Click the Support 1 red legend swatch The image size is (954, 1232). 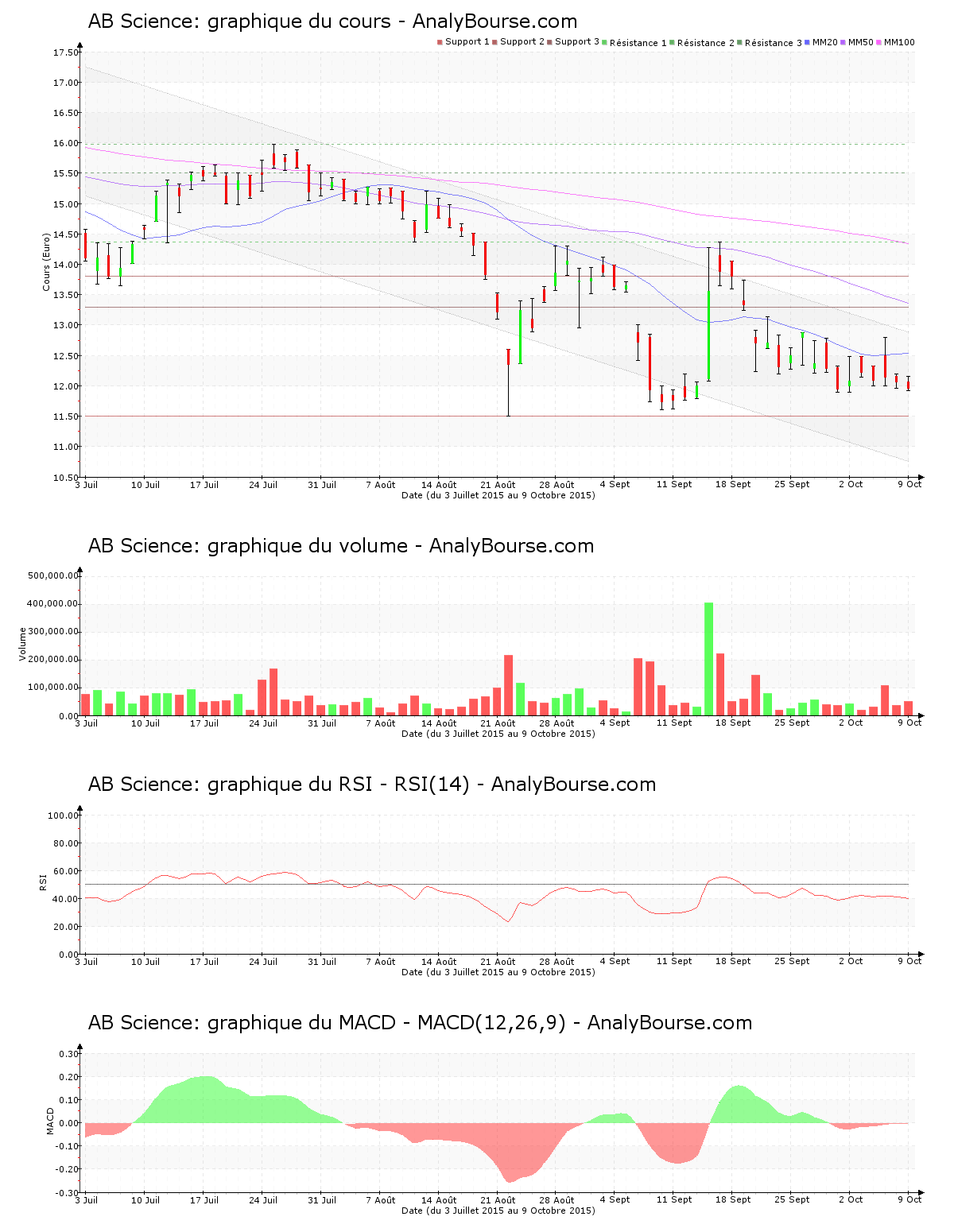[440, 42]
